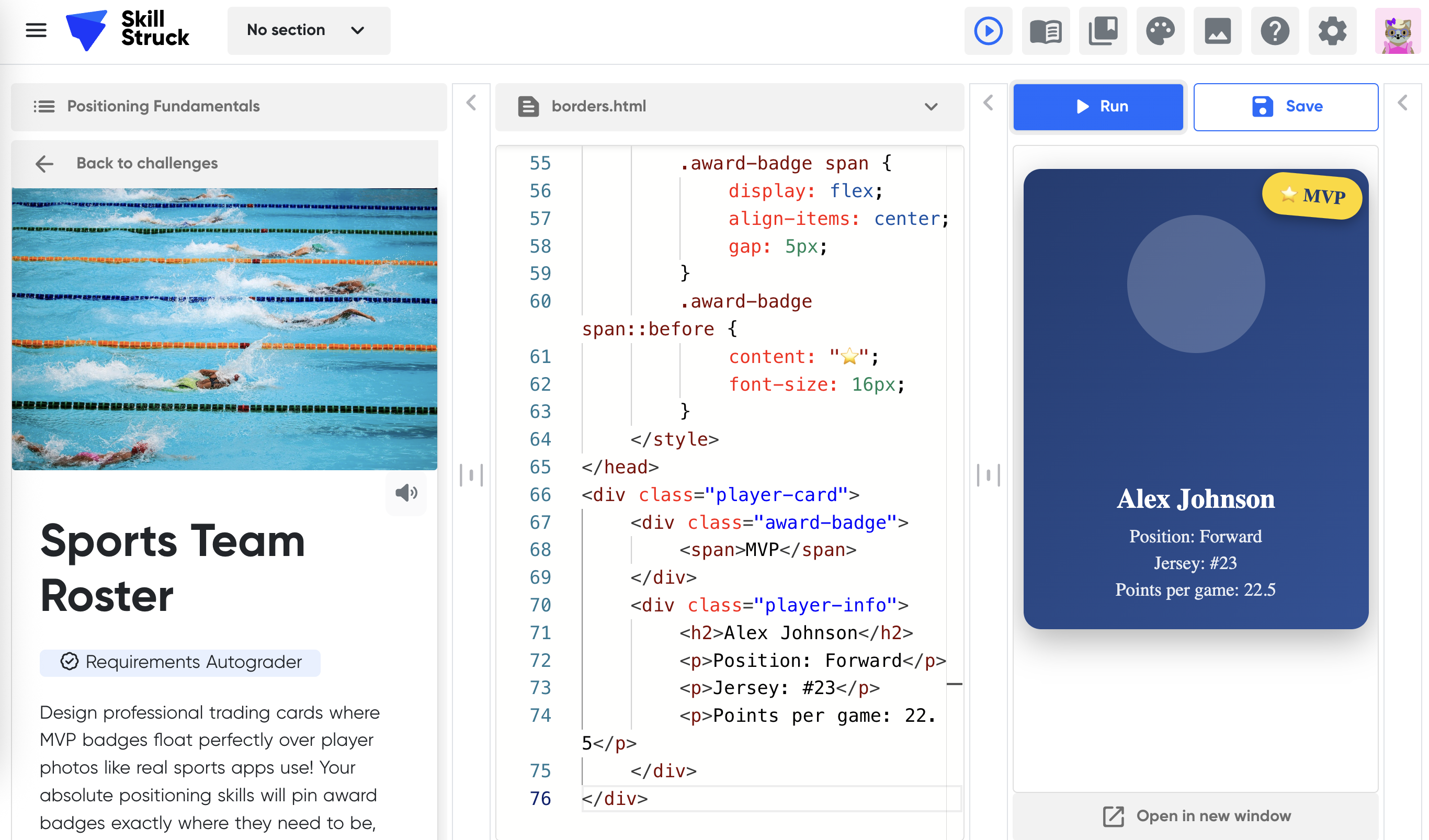The width and height of the screenshot is (1429, 840).
Task: Go back to challenges
Action: [x=146, y=163]
